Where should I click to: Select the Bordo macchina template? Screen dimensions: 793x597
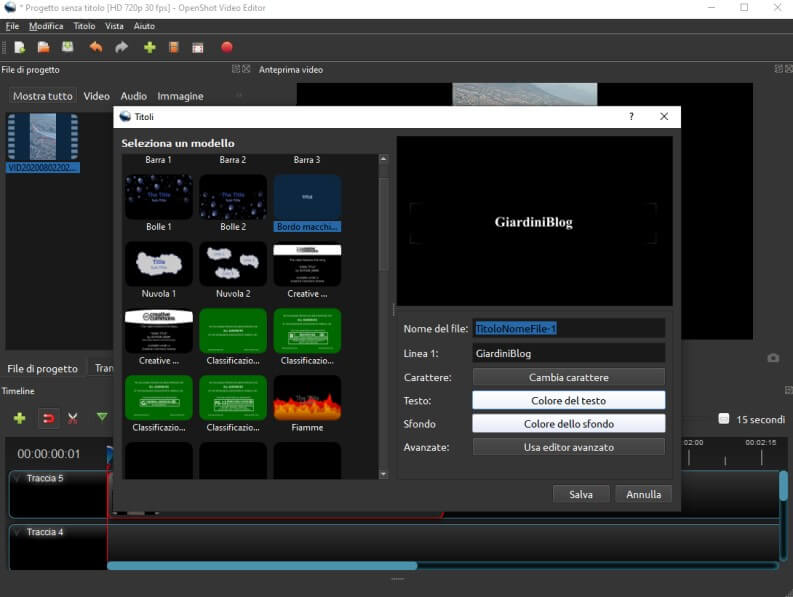pyautogui.click(x=307, y=203)
